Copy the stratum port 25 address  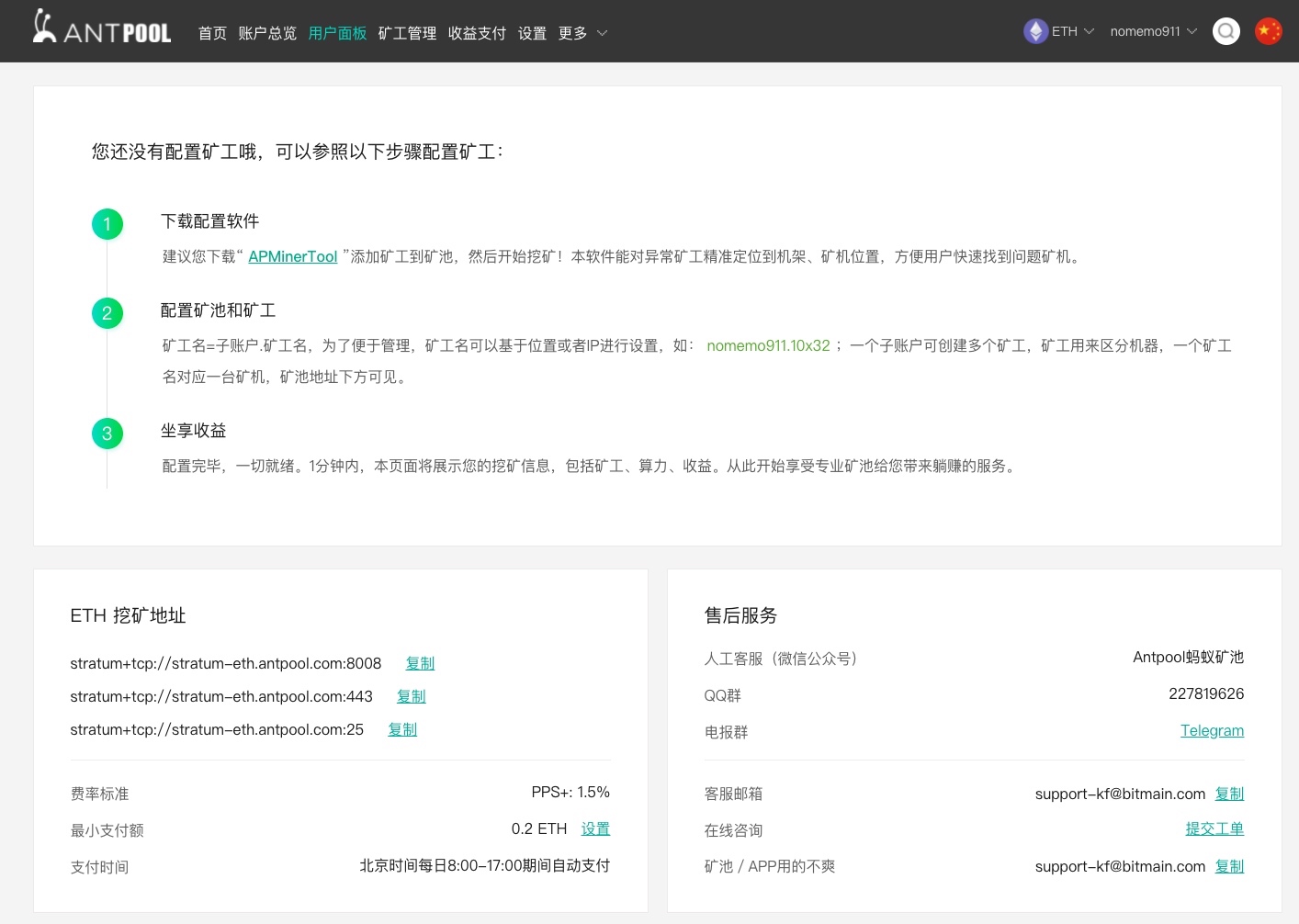402,729
